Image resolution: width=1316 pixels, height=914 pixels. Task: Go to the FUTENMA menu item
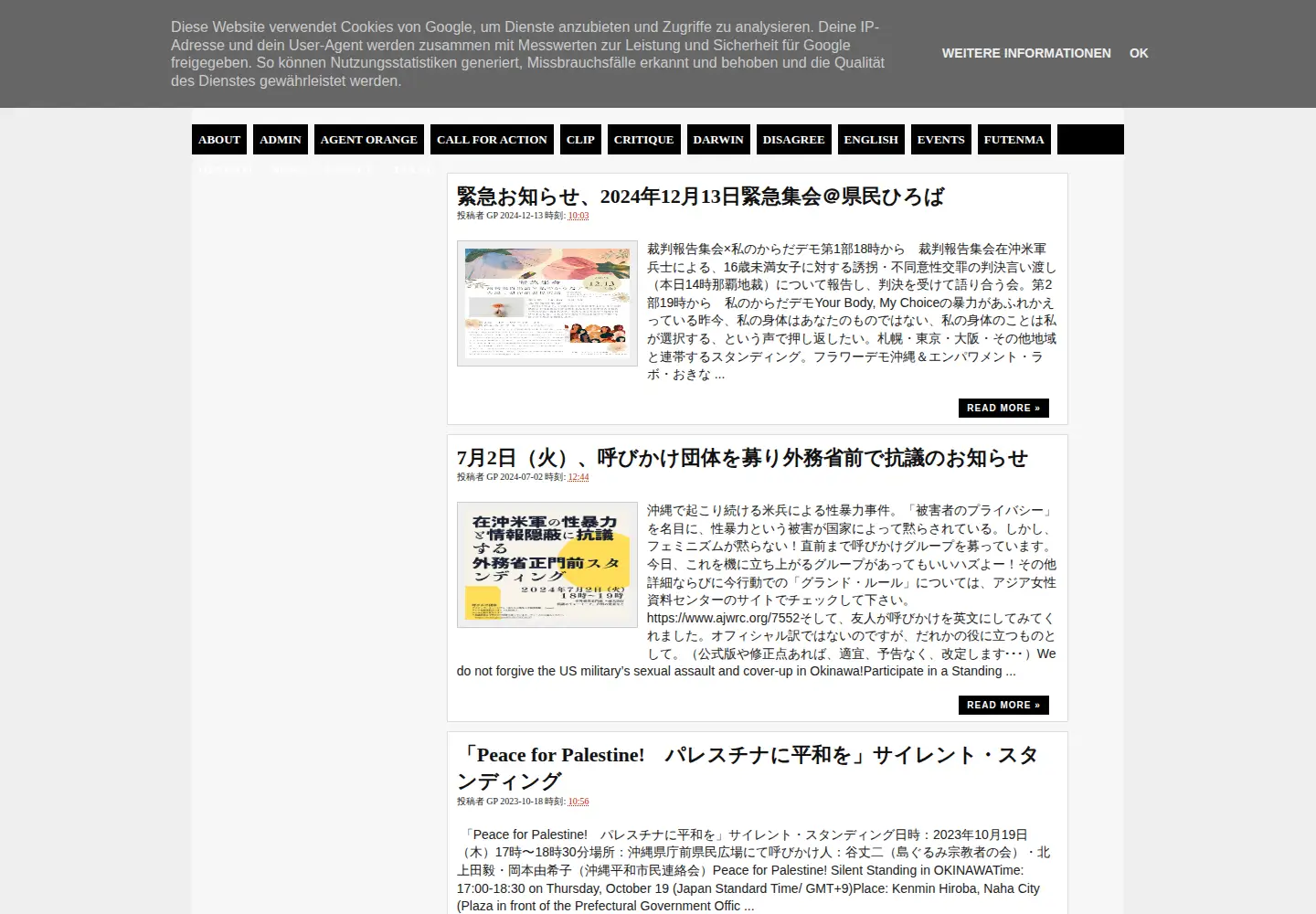[x=1014, y=140]
